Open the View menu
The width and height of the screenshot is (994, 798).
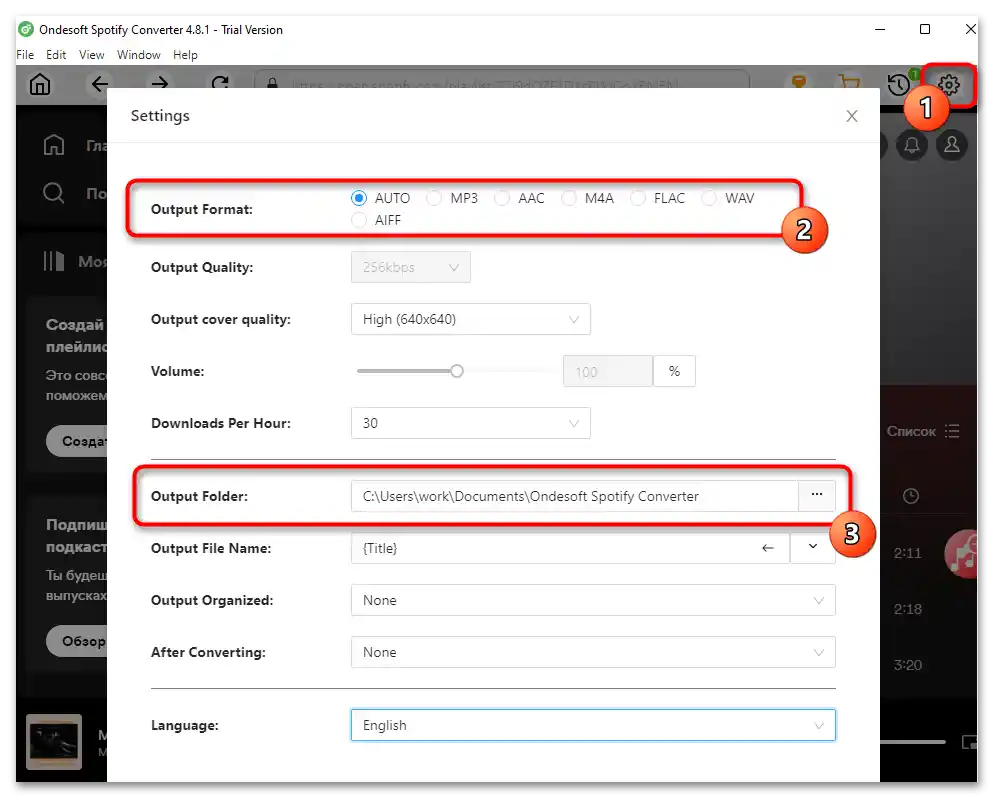(x=91, y=55)
